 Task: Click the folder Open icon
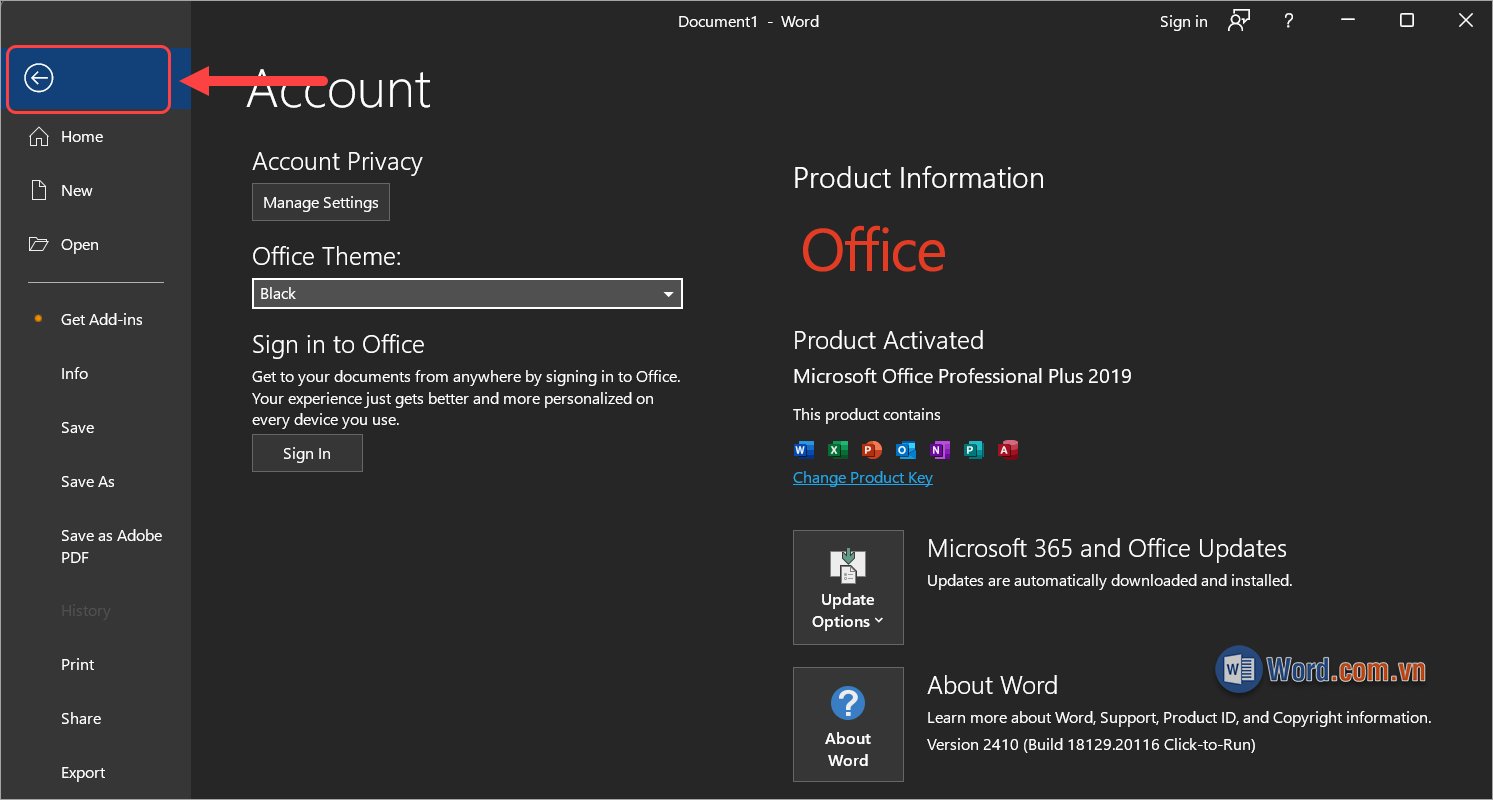39,245
